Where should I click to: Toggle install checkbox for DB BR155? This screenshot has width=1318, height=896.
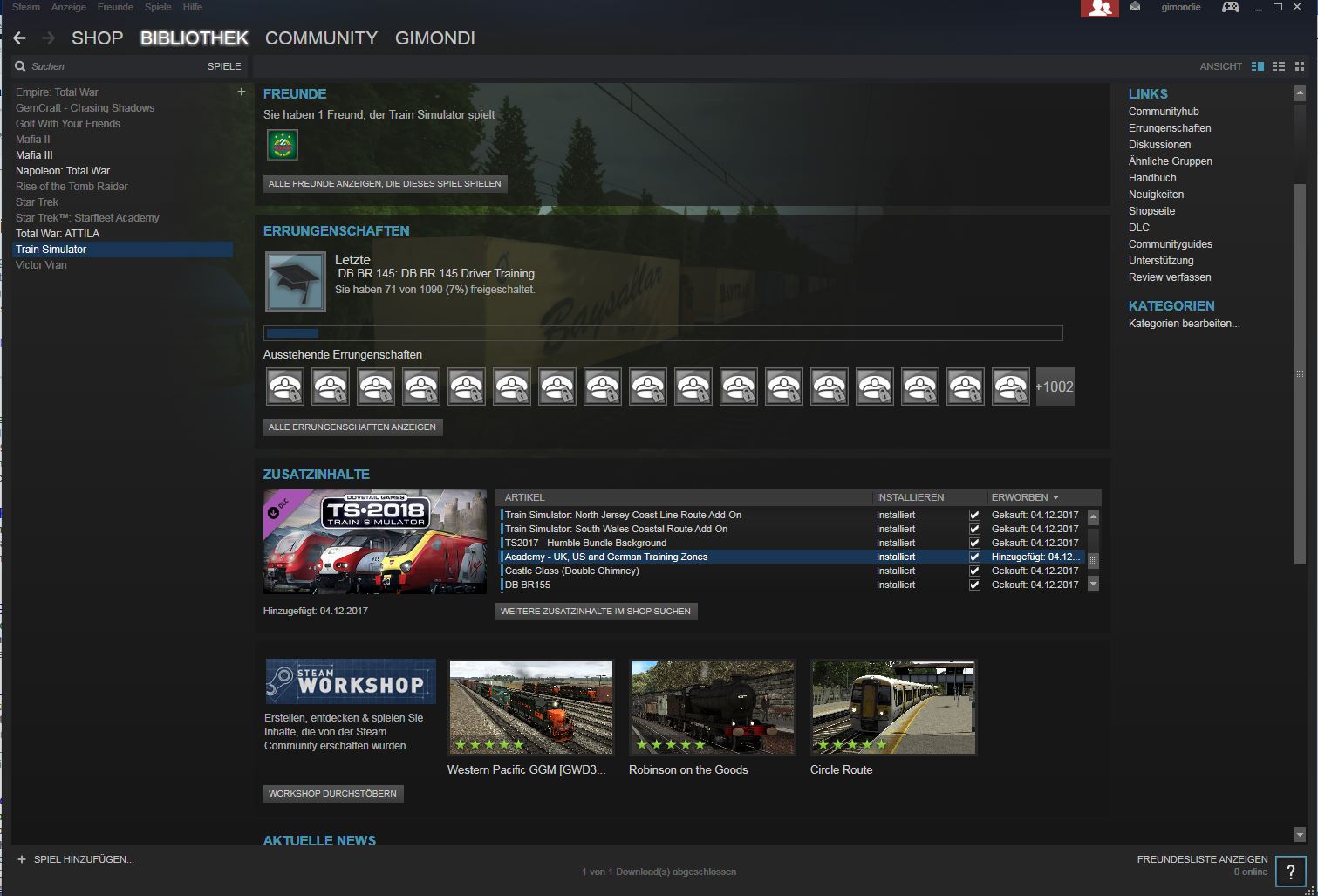point(974,585)
